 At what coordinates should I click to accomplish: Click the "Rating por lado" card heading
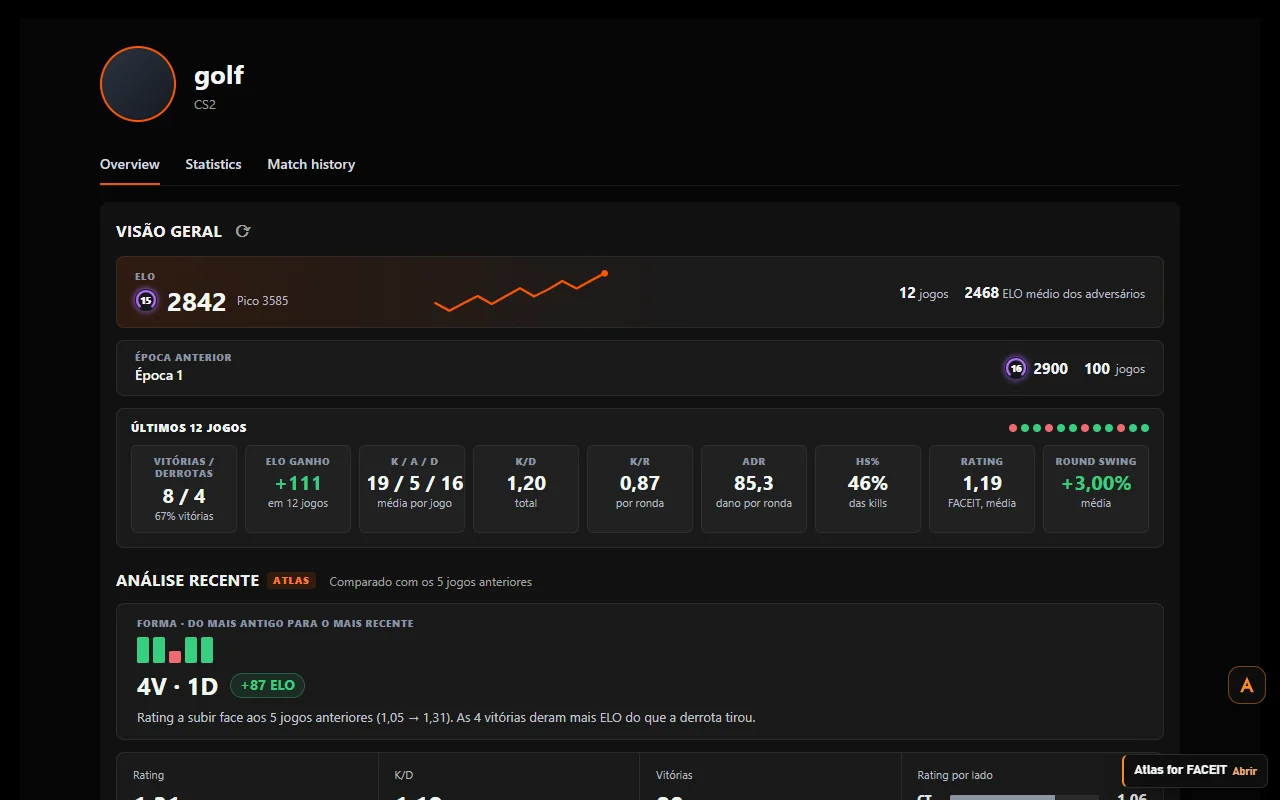coord(955,775)
